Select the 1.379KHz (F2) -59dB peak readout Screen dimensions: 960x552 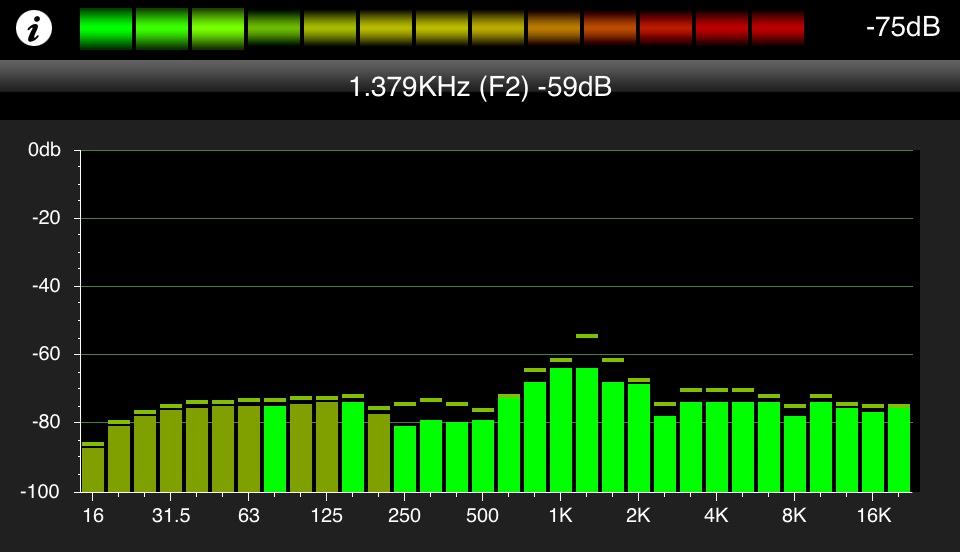[480, 87]
